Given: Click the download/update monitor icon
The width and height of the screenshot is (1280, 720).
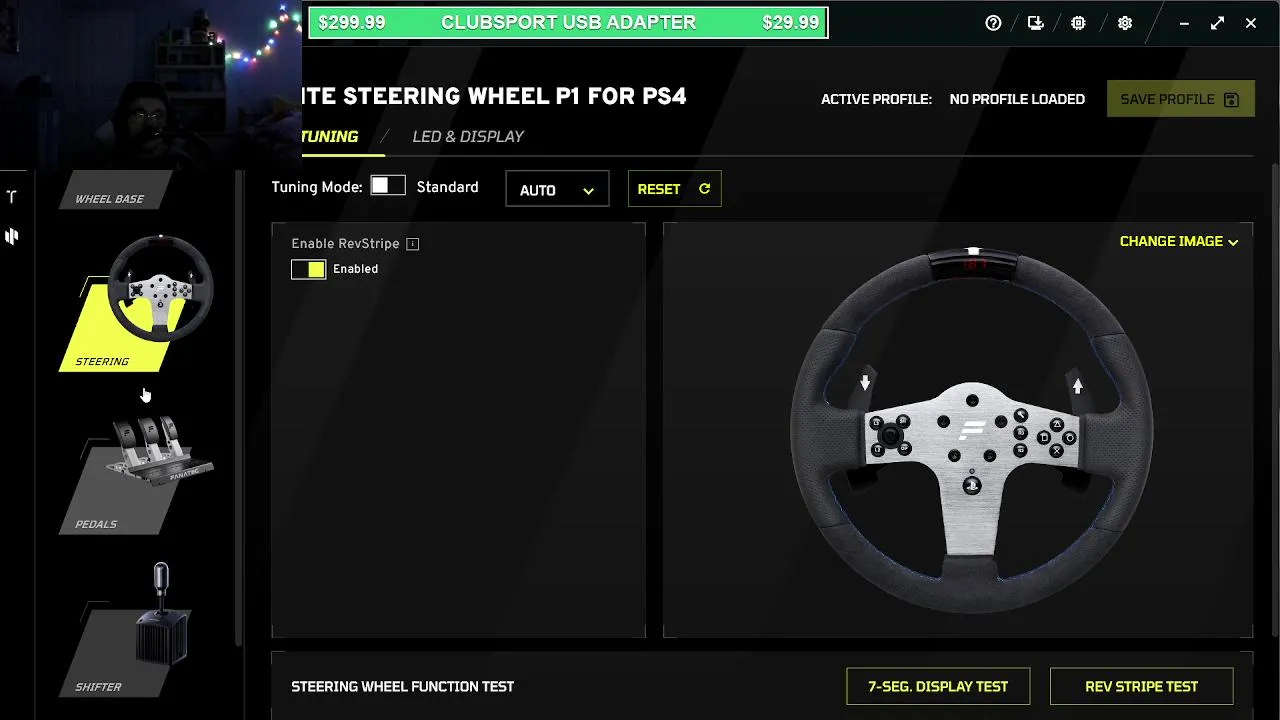Looking at the screenshot, I should tap(1036, 23).
